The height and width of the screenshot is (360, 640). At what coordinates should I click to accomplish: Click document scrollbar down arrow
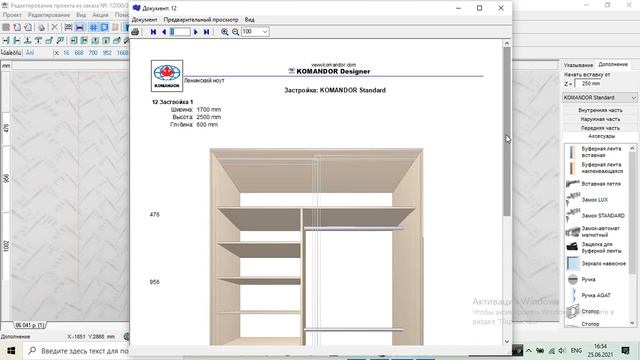point(507,341)
